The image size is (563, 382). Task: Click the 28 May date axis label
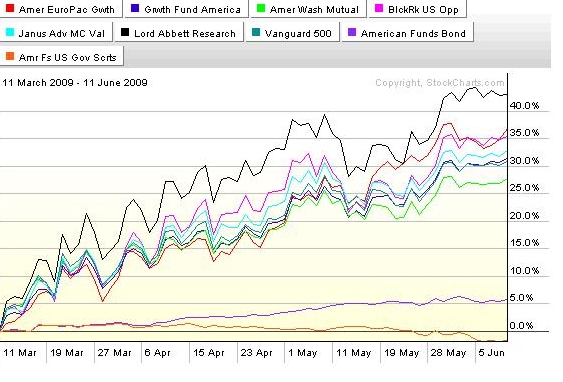(448, 353)
